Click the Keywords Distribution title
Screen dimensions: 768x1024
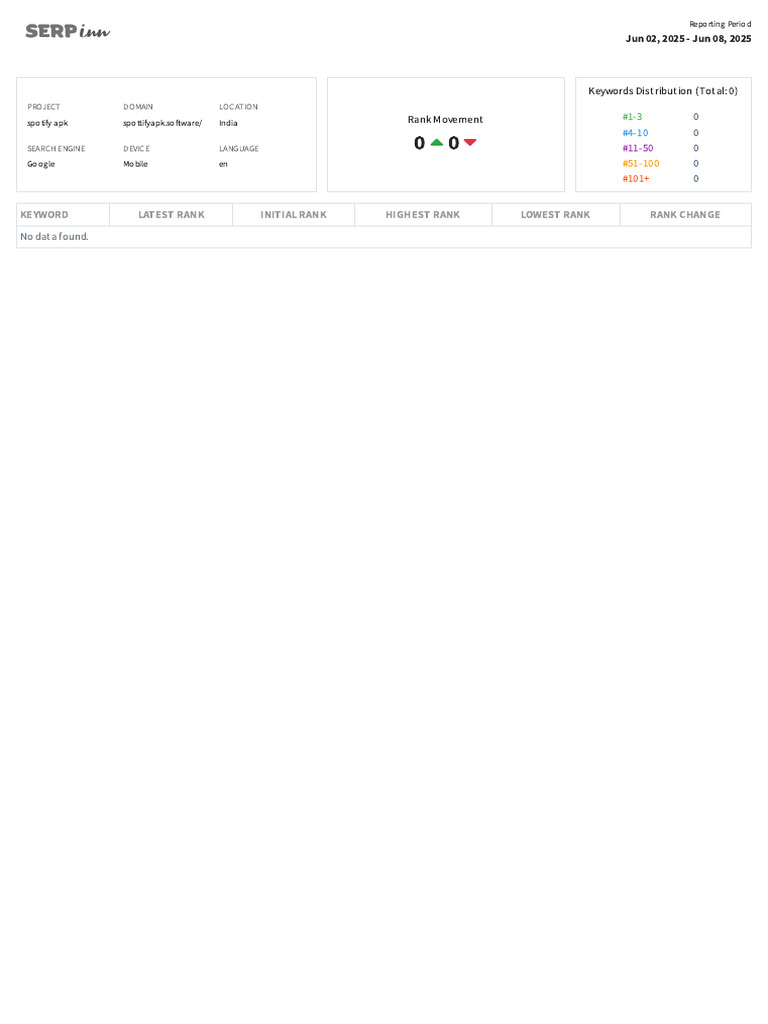point(663,91)
